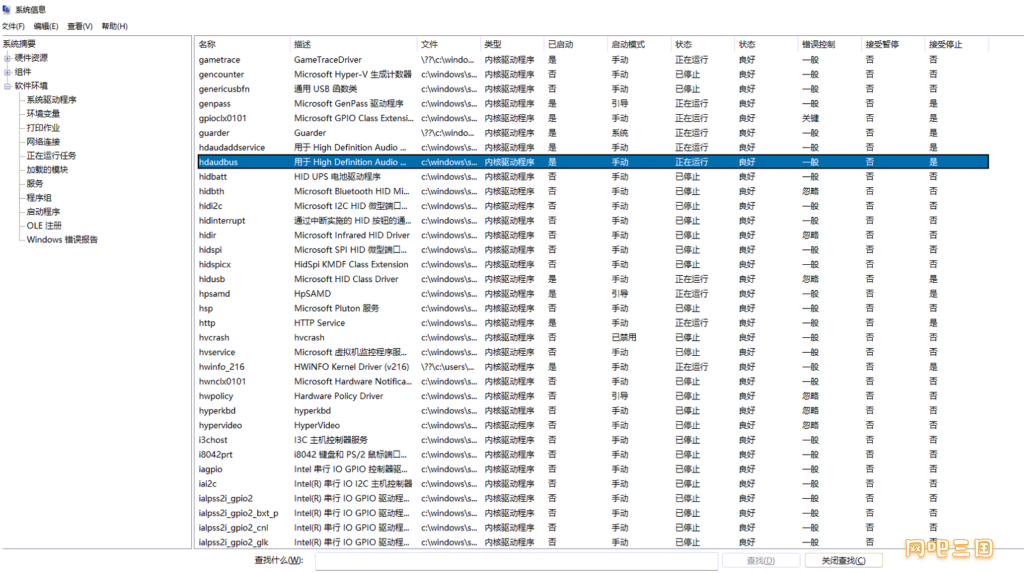Select OLE 注册 in the tree
This screenshot has height=573, width=1024.
pos(44,225)
